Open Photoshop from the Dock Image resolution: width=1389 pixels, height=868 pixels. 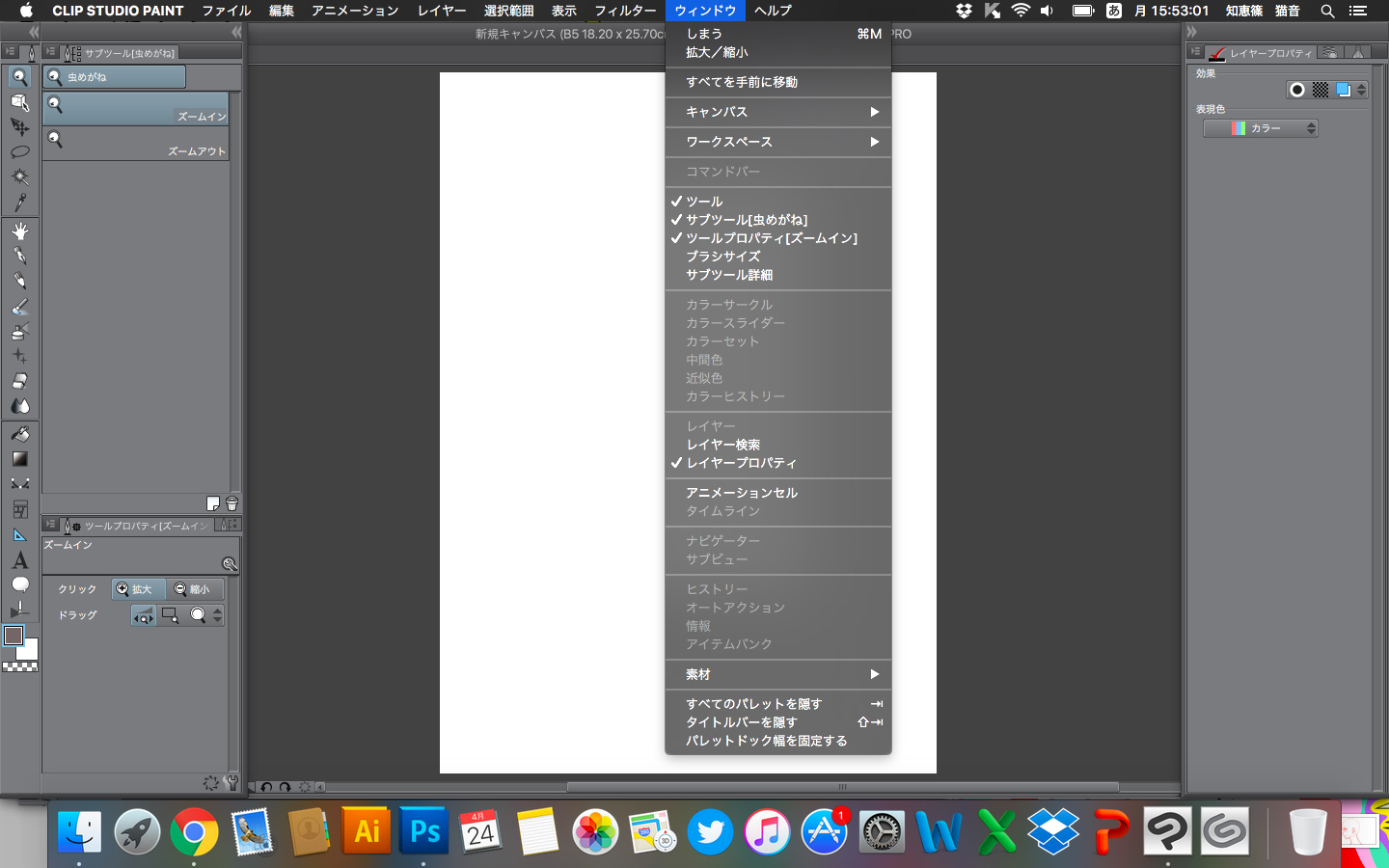[x=424, y=832]
